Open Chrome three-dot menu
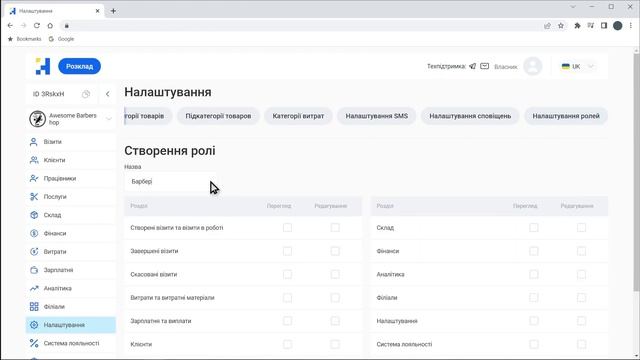 click(631, 25)
